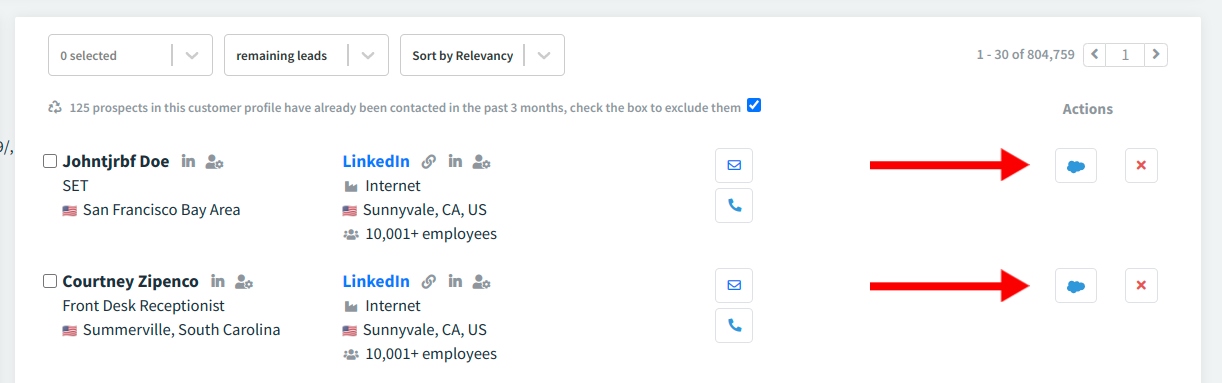Click the page number input field

(1125, 55)
